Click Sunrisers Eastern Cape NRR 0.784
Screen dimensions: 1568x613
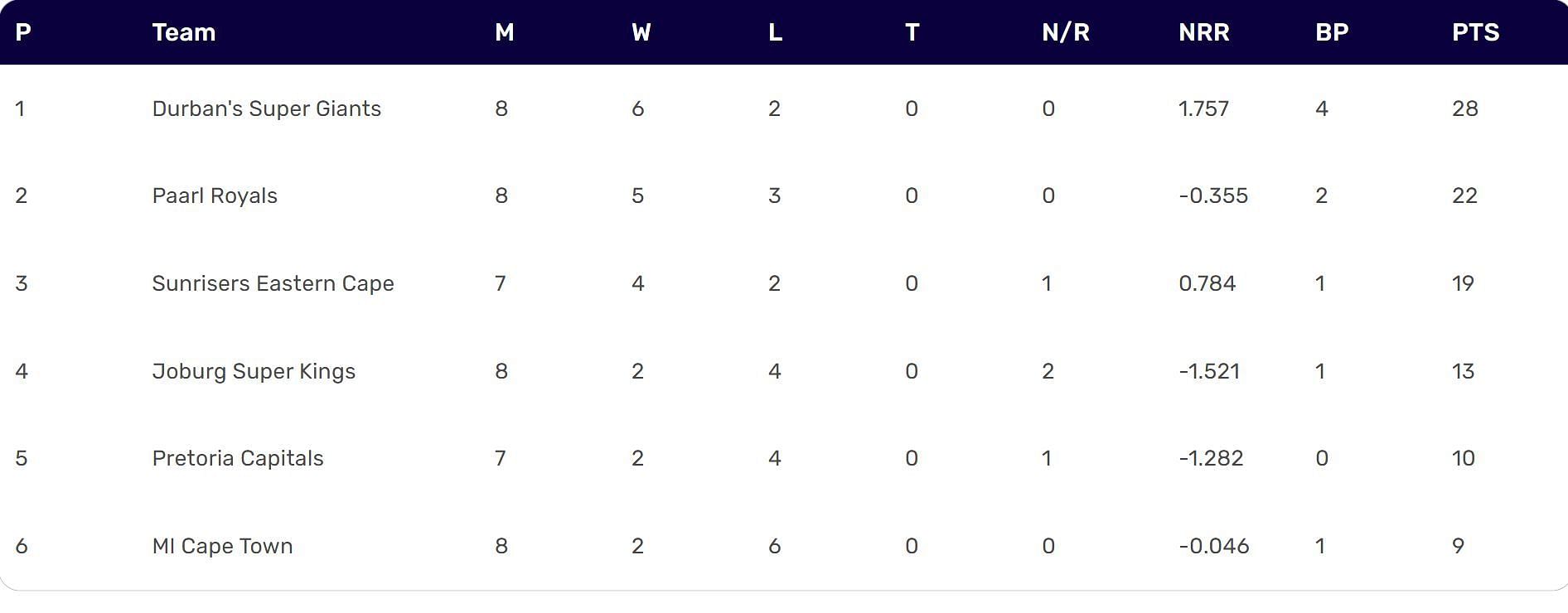[x=1207, y=283]
